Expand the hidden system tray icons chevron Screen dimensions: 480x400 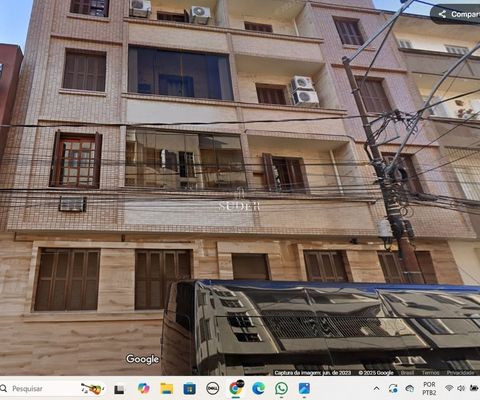point(376,388)
